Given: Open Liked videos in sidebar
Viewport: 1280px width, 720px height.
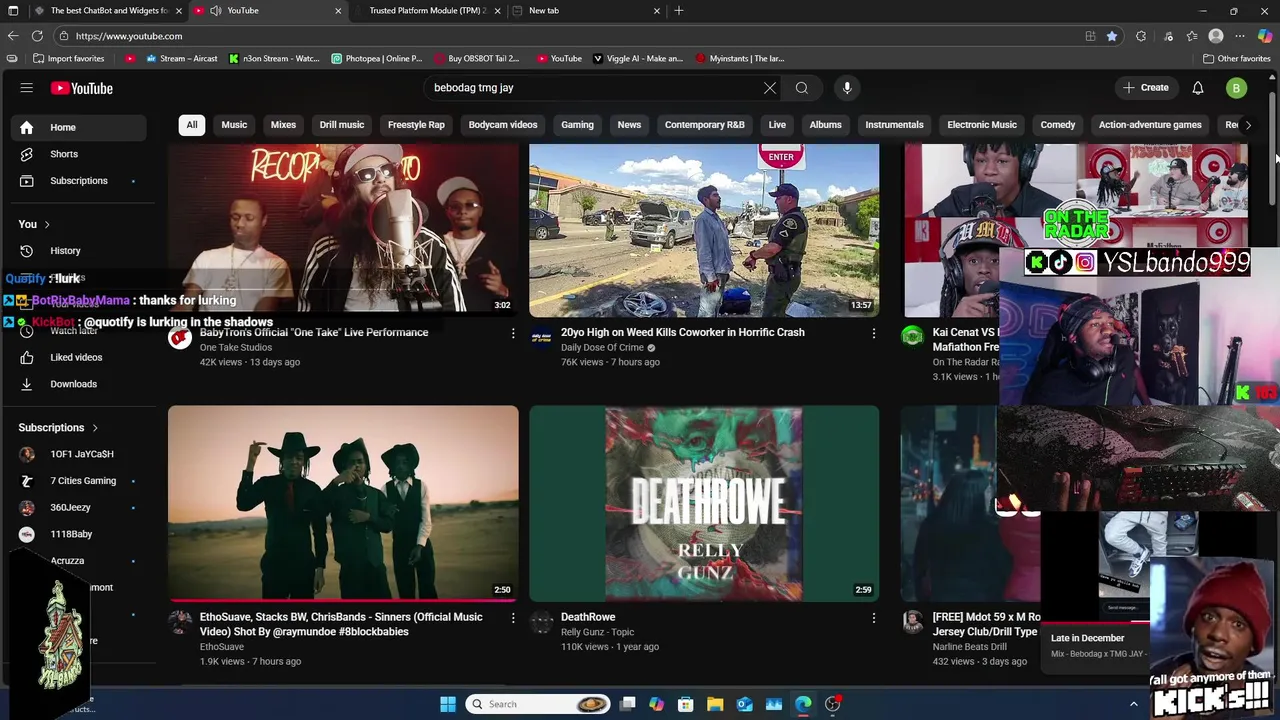Looking at the screenshot, I should tap(78, 357).
